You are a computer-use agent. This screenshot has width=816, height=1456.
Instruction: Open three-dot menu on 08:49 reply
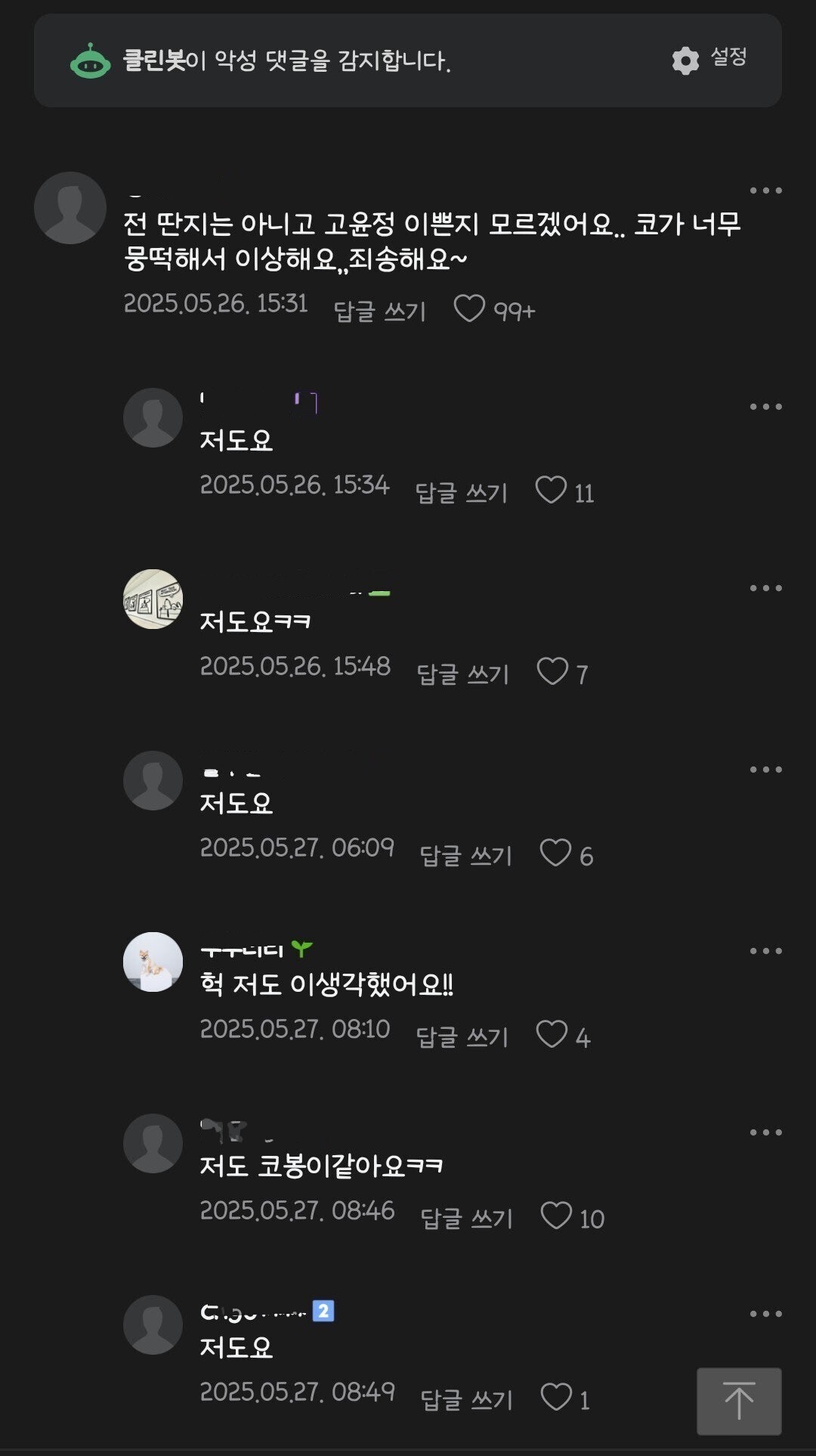765,1314
